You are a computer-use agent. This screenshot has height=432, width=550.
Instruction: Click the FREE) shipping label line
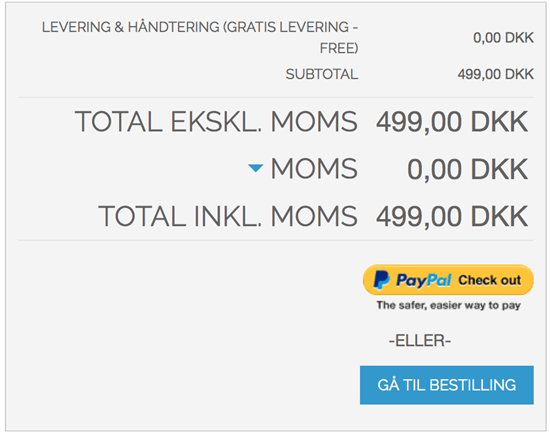(x=339, y=48)
